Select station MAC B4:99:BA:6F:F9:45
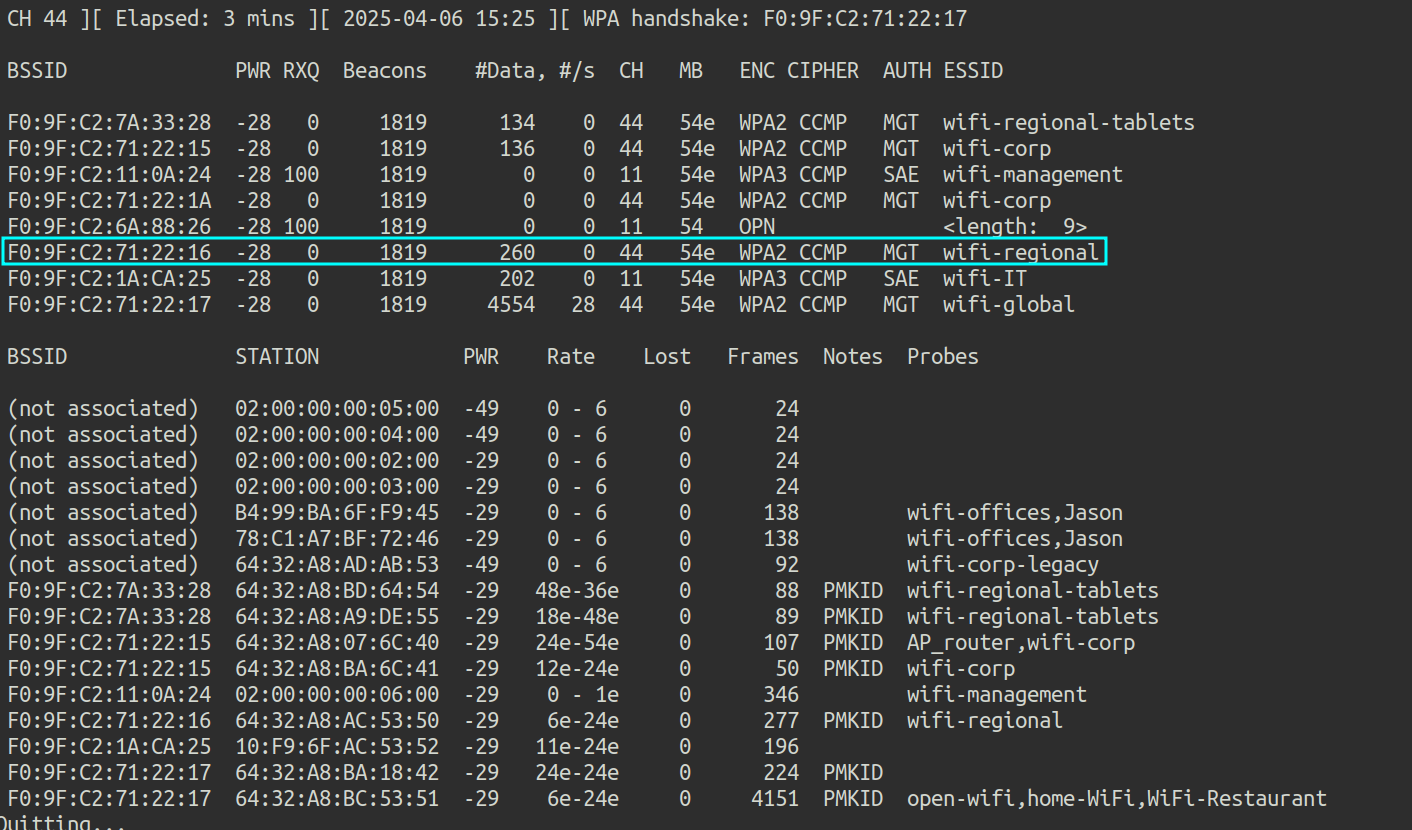Image resolution: width=1412 pixels, height=830 pixels. [337, 513]
